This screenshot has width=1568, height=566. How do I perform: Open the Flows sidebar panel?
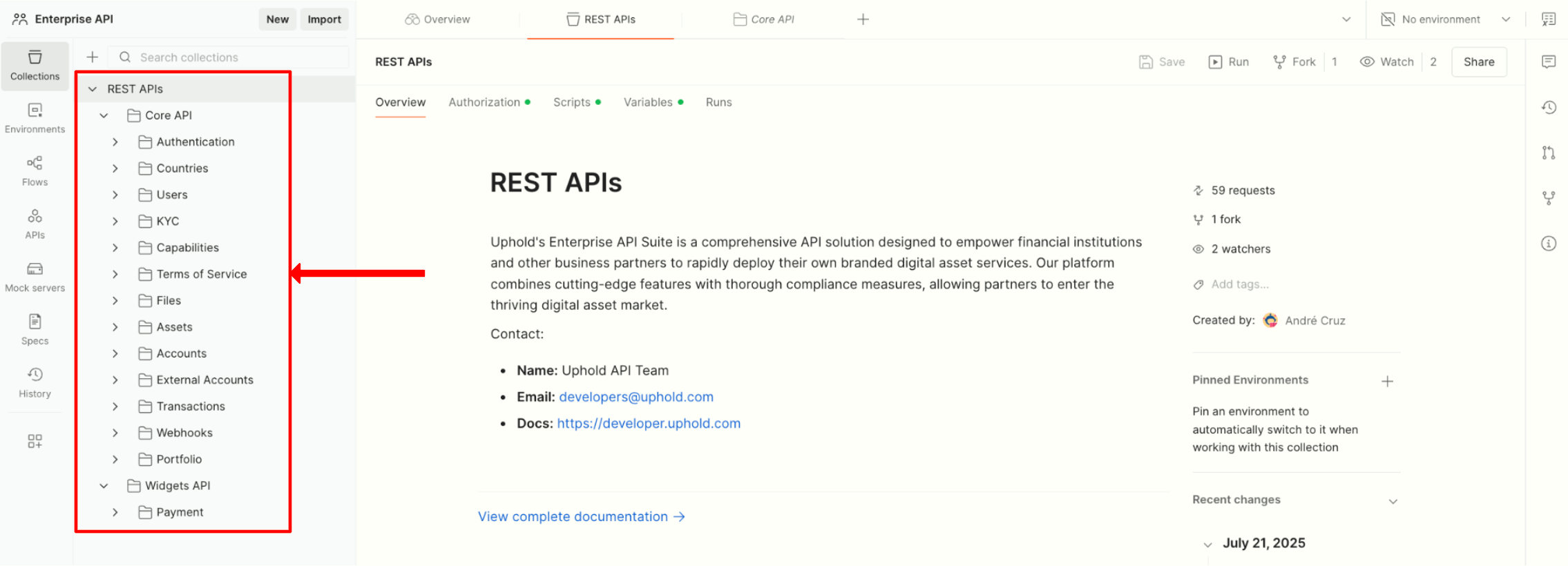(x=35, y=171)
